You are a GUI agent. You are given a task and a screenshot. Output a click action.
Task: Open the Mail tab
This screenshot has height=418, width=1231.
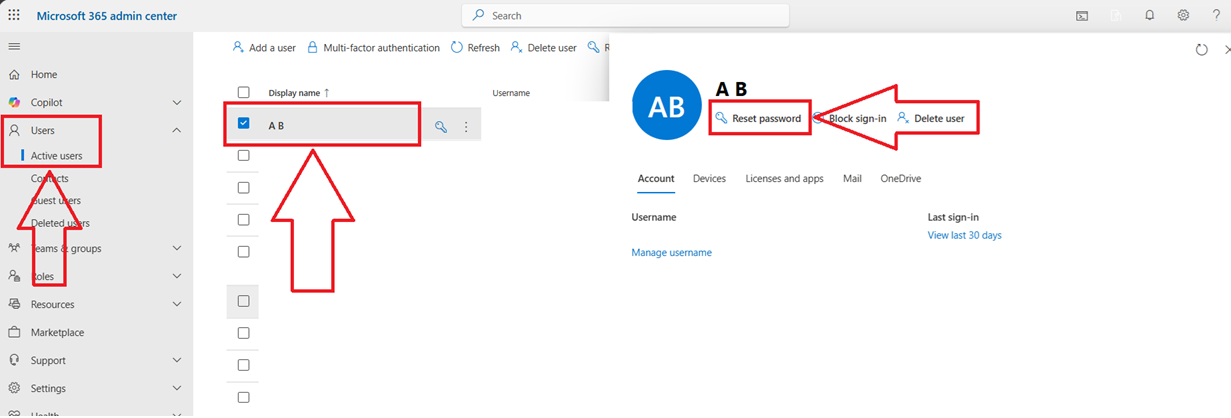tap(852, 179)
